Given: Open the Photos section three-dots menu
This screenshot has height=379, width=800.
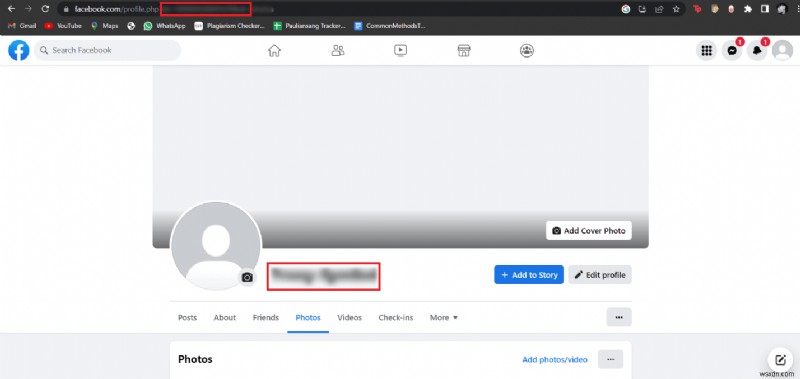Looking at the screenshot, I should pyautogui.click(x=610, y=360).
